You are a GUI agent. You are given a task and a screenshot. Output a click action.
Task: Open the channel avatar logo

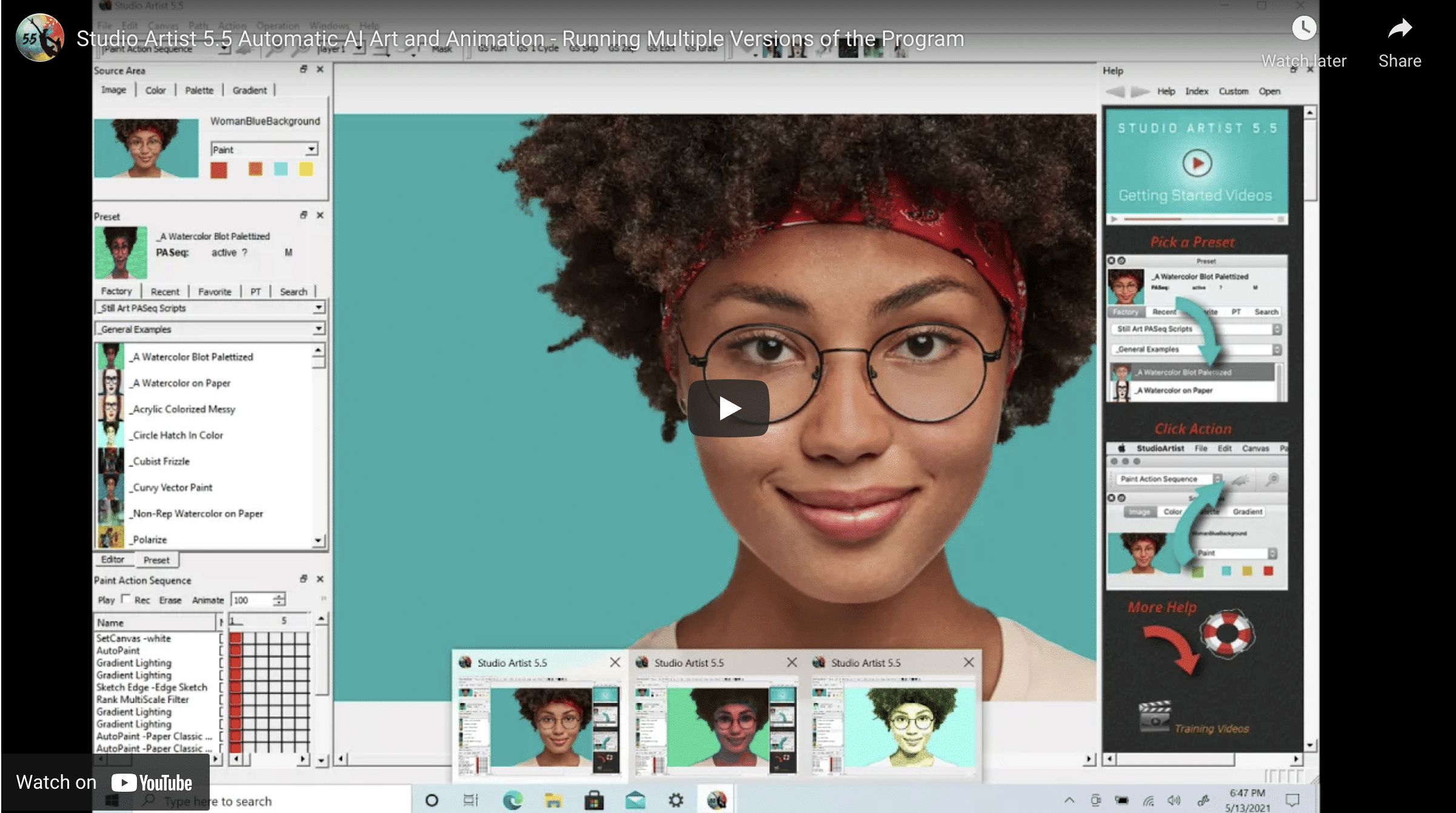(x=39, y=38)
